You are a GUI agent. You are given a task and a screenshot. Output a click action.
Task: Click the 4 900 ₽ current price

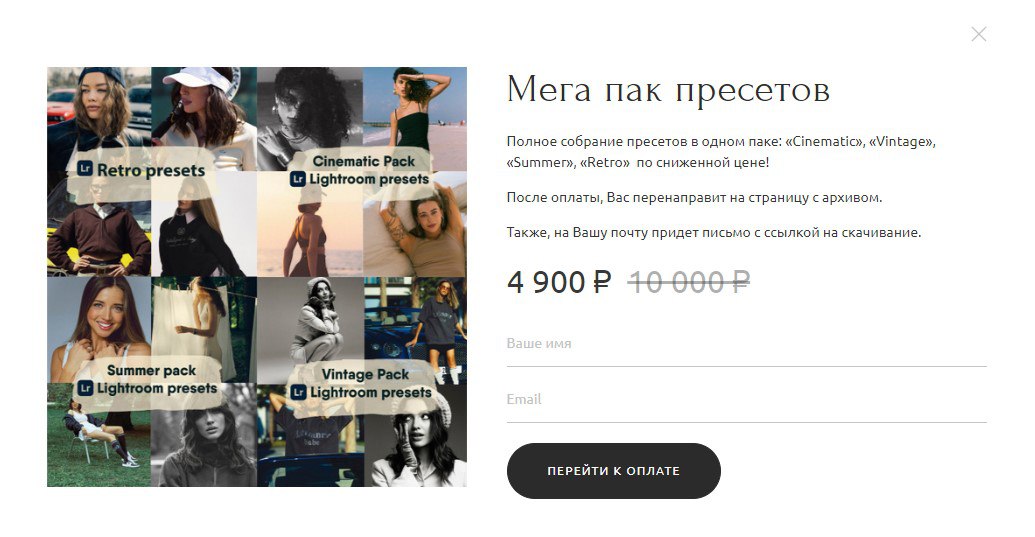click(x=559, y=283)
